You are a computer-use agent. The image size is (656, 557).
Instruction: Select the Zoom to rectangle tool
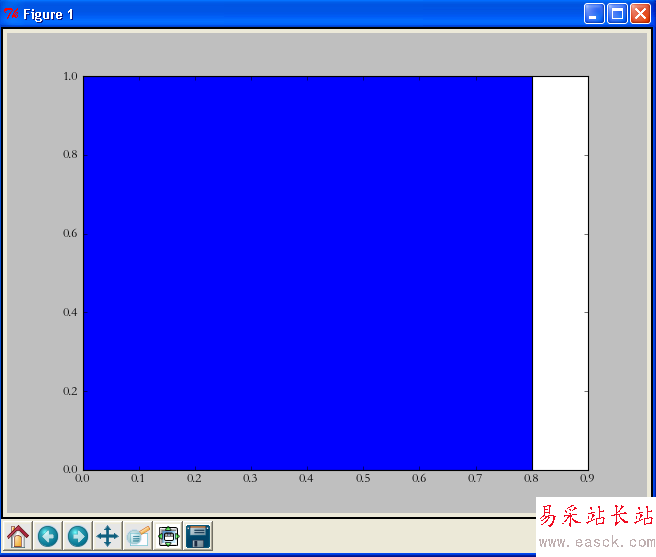(x=138, y=536)
